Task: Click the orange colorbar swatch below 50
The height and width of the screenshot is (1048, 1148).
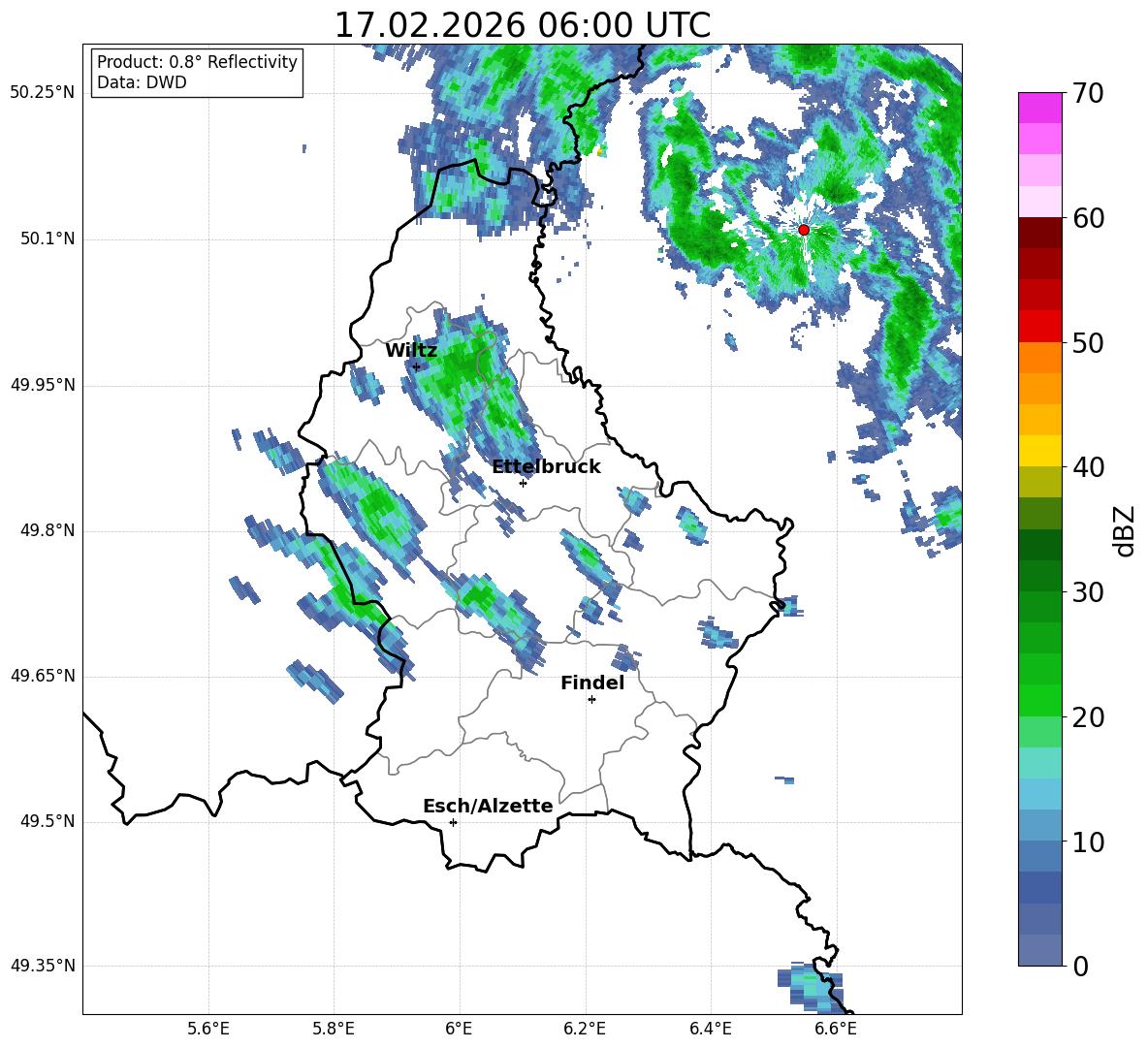Action: click(1039, 358)
